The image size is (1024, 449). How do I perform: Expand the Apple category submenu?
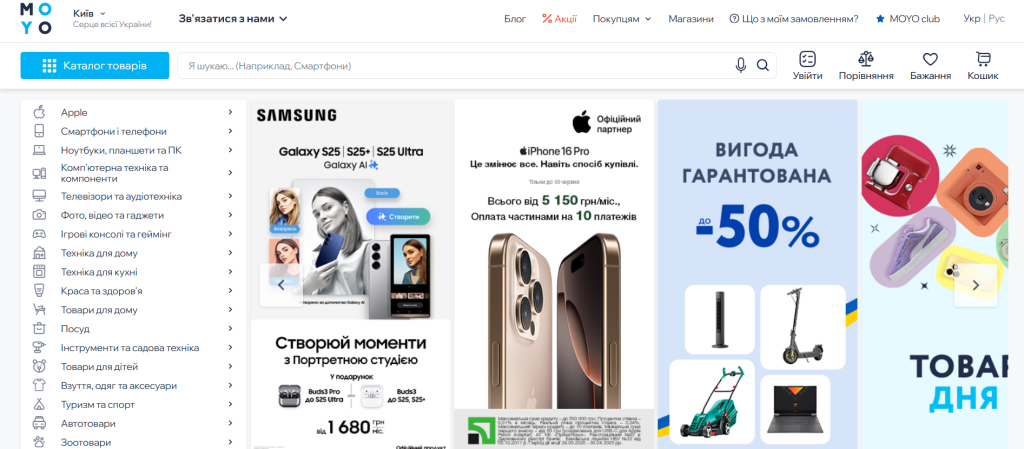(134, 112)
